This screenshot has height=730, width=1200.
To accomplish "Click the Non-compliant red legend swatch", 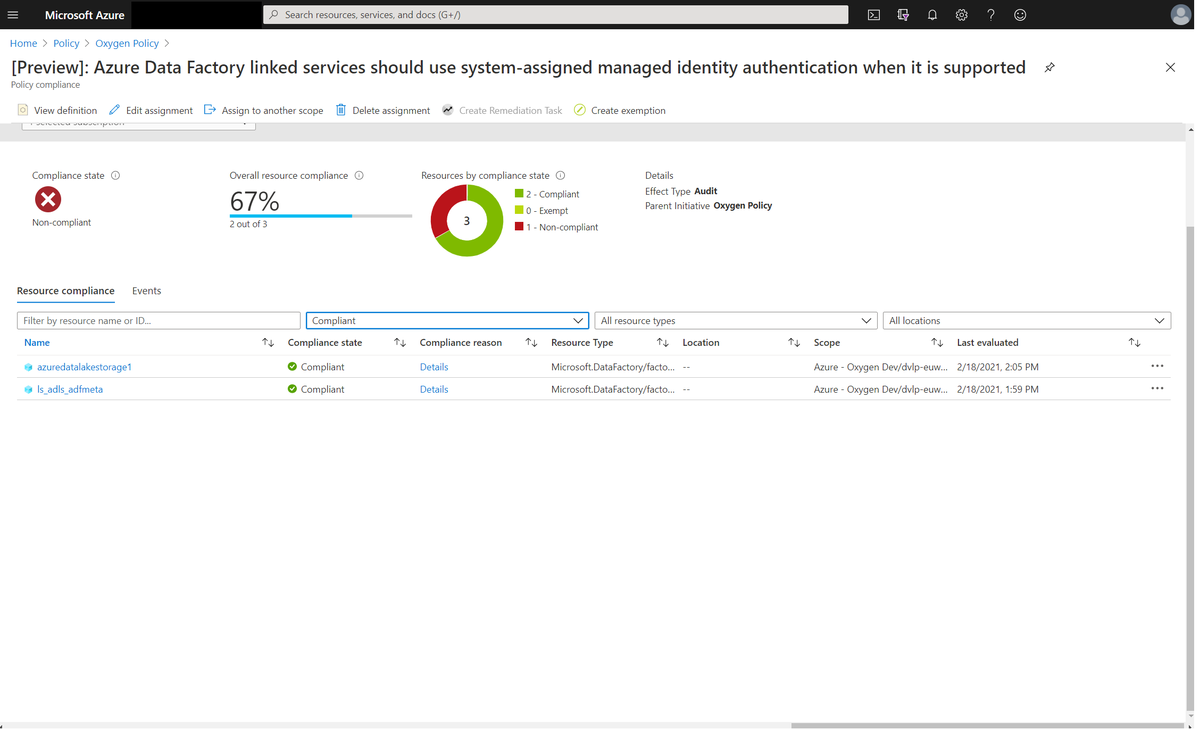I will point(519,227).
